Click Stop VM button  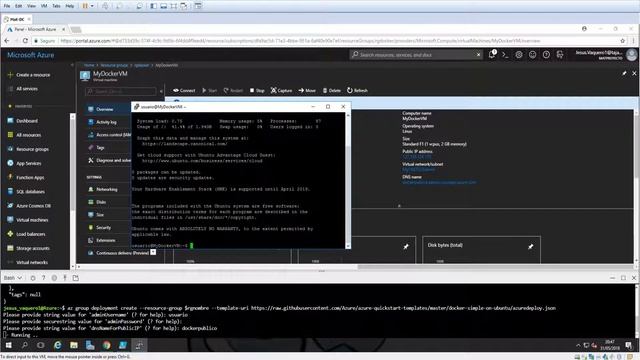click(x=257, y=90)
